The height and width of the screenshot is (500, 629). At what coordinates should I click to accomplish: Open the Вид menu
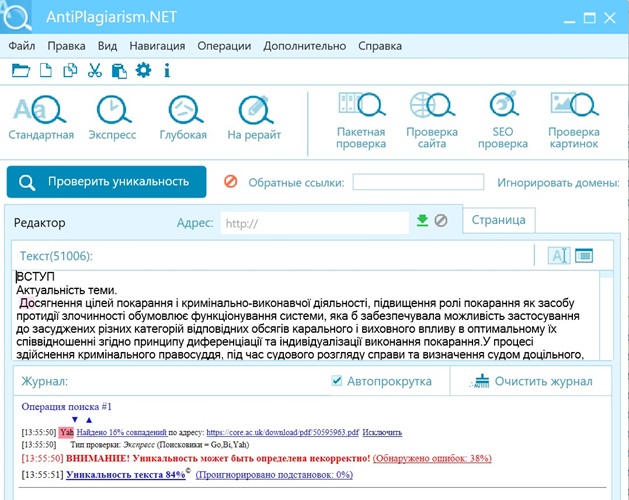pyautogui.click(x=108, y=46)
